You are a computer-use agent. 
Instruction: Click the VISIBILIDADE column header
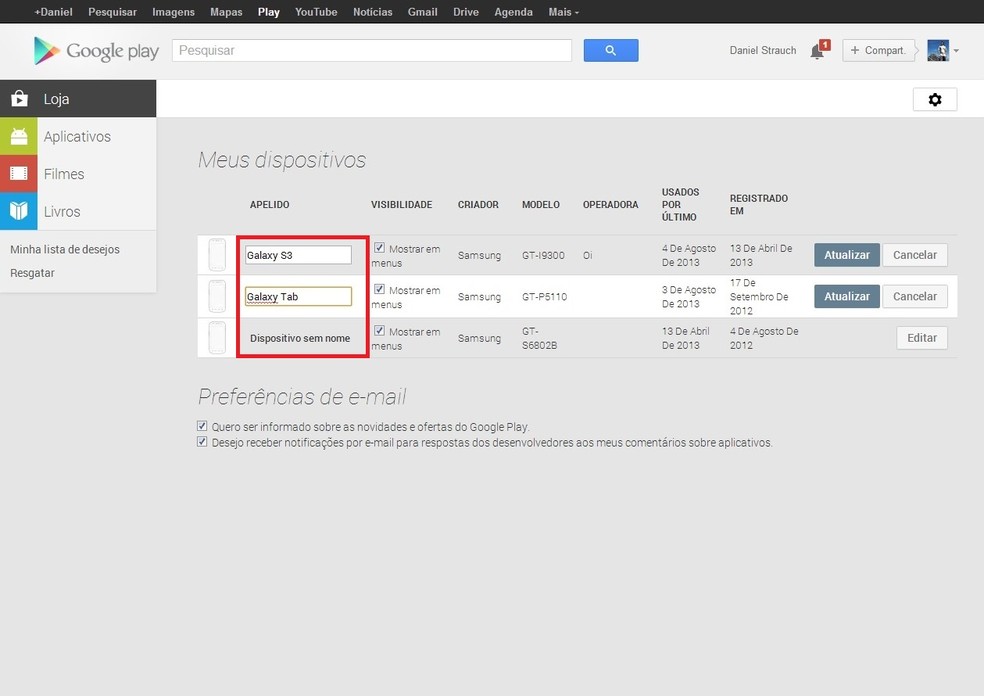coord(402,205)
